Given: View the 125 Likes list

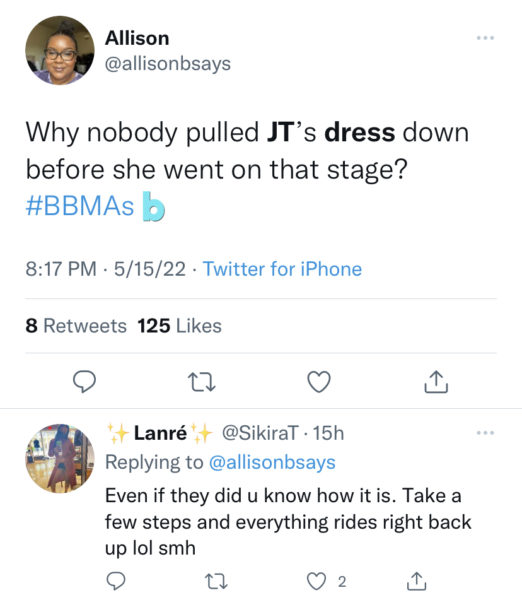Looking at the screenshot, I should [x=179, y=326].
